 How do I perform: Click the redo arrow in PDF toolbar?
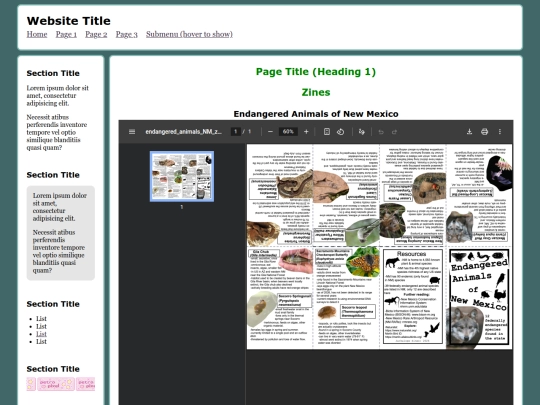click(x=395, y=132)
